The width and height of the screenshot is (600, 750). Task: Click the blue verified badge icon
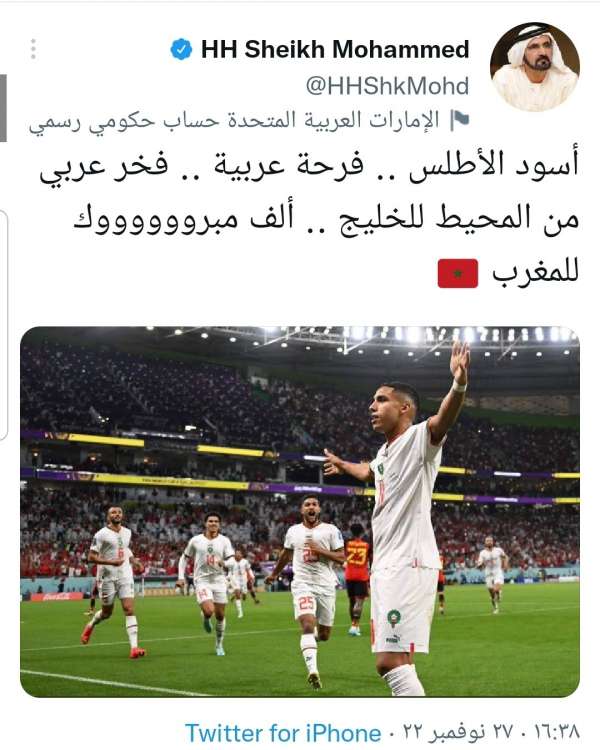pyautogui.click(x=181, y=49)
